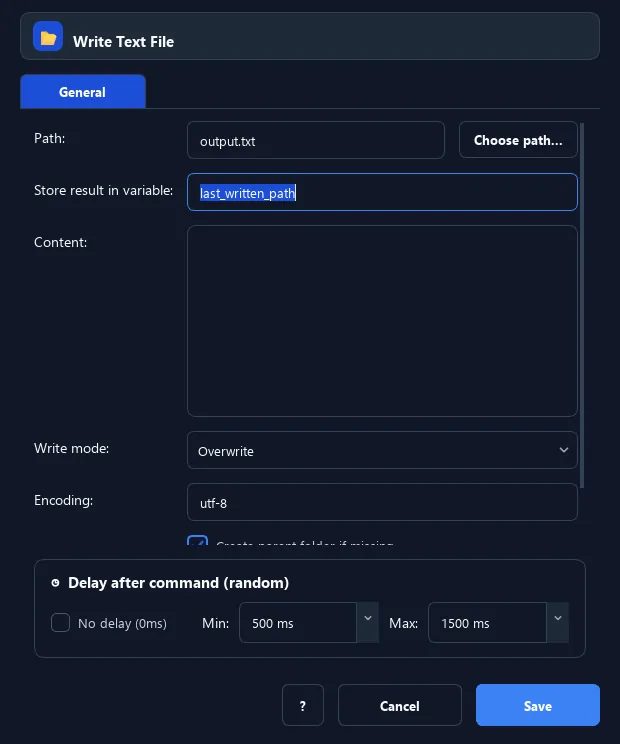
Task: Click the Max delay field showing 1500 ms
Action: click(x=487, y=623)
